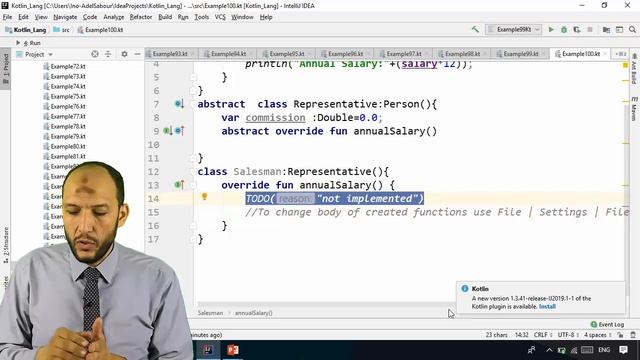The image size is (640, 360).
Task: Click IntelliJ IDEA icon in taskbar
Action: pyautogui.click(x=208, y=350)
